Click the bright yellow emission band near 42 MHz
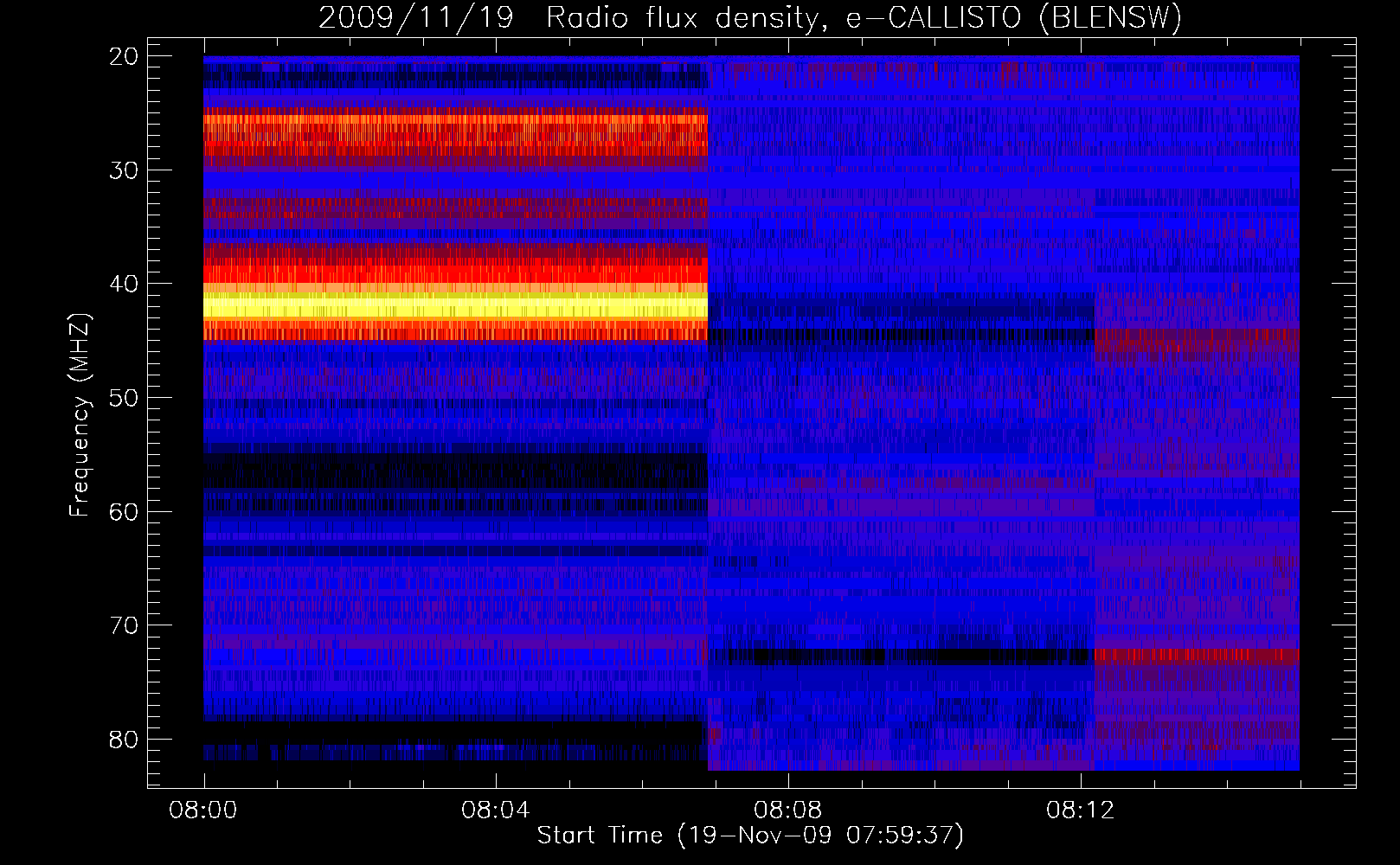This screenshot has height=865, width=1400. tap(455, 306)
